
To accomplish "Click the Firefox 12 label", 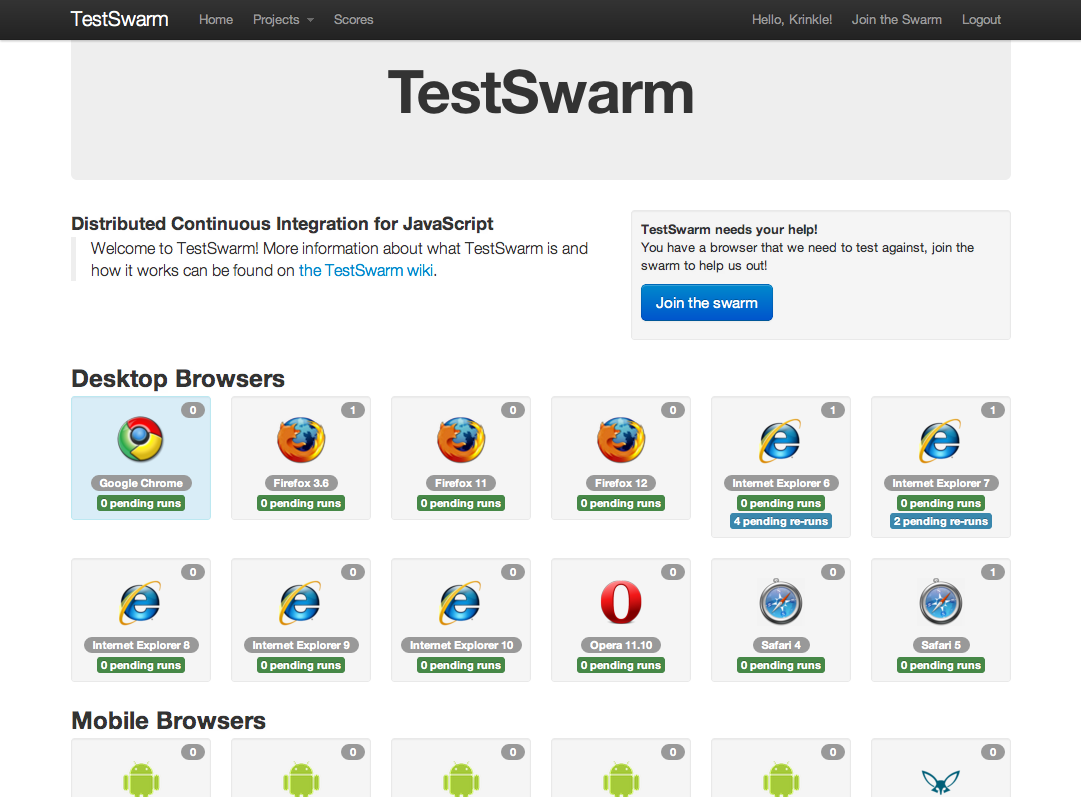I will (620, 483).
